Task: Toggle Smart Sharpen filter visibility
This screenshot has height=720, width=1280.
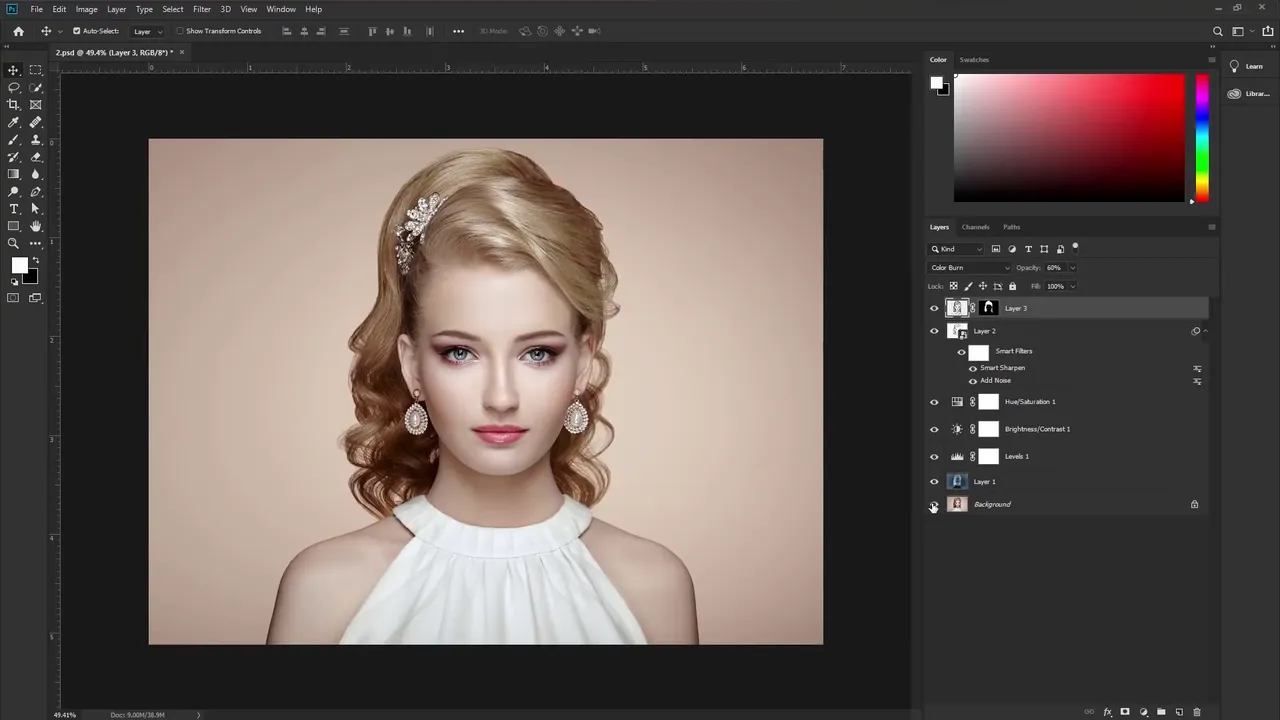Action: point(973,368)
